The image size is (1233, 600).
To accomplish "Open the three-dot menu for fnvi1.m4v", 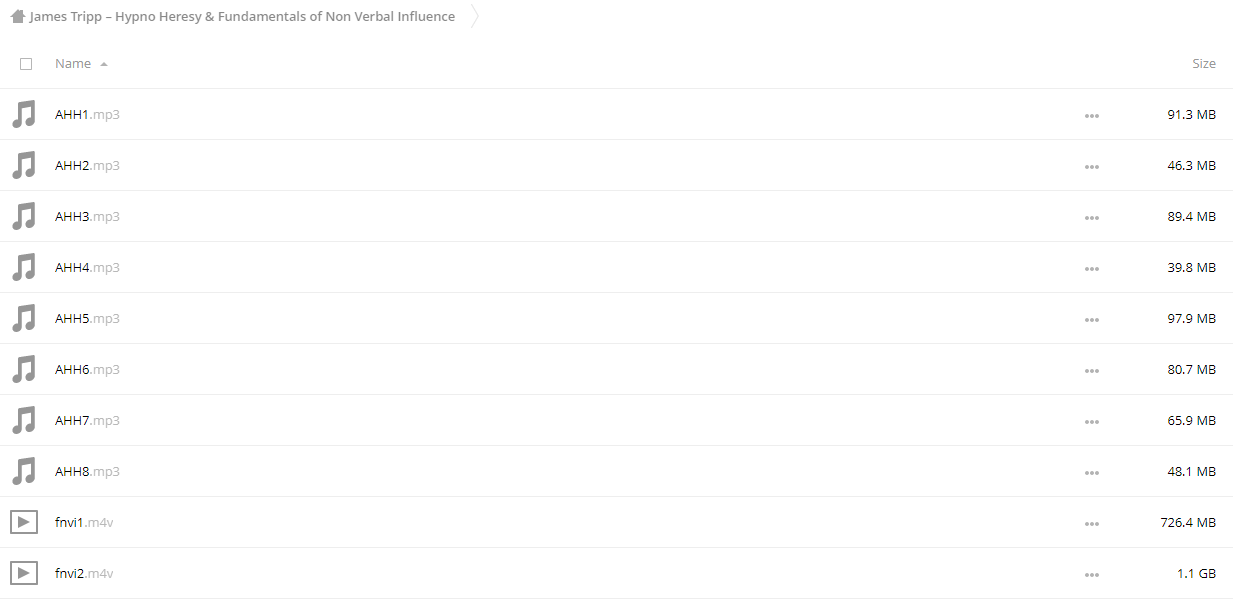I will click(1091, 523).
